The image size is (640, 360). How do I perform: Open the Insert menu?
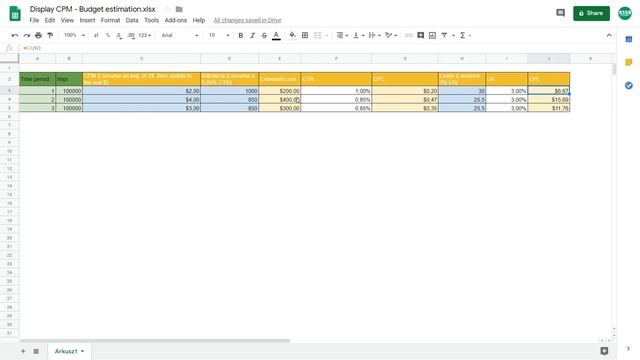pyautogui.click(x=87, y=20)
